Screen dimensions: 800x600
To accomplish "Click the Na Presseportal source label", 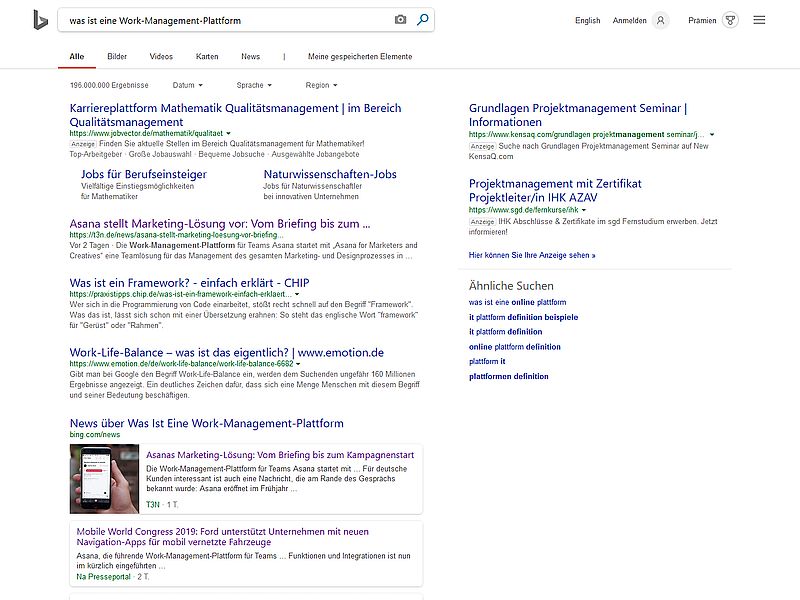I will tap(104, 577).
